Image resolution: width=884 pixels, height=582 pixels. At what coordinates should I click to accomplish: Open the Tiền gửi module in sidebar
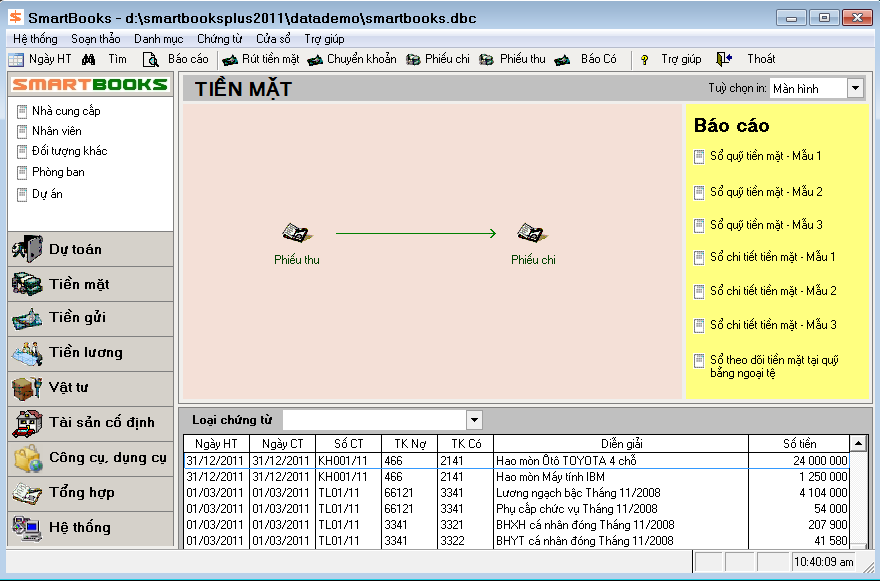tap(91, 319)
